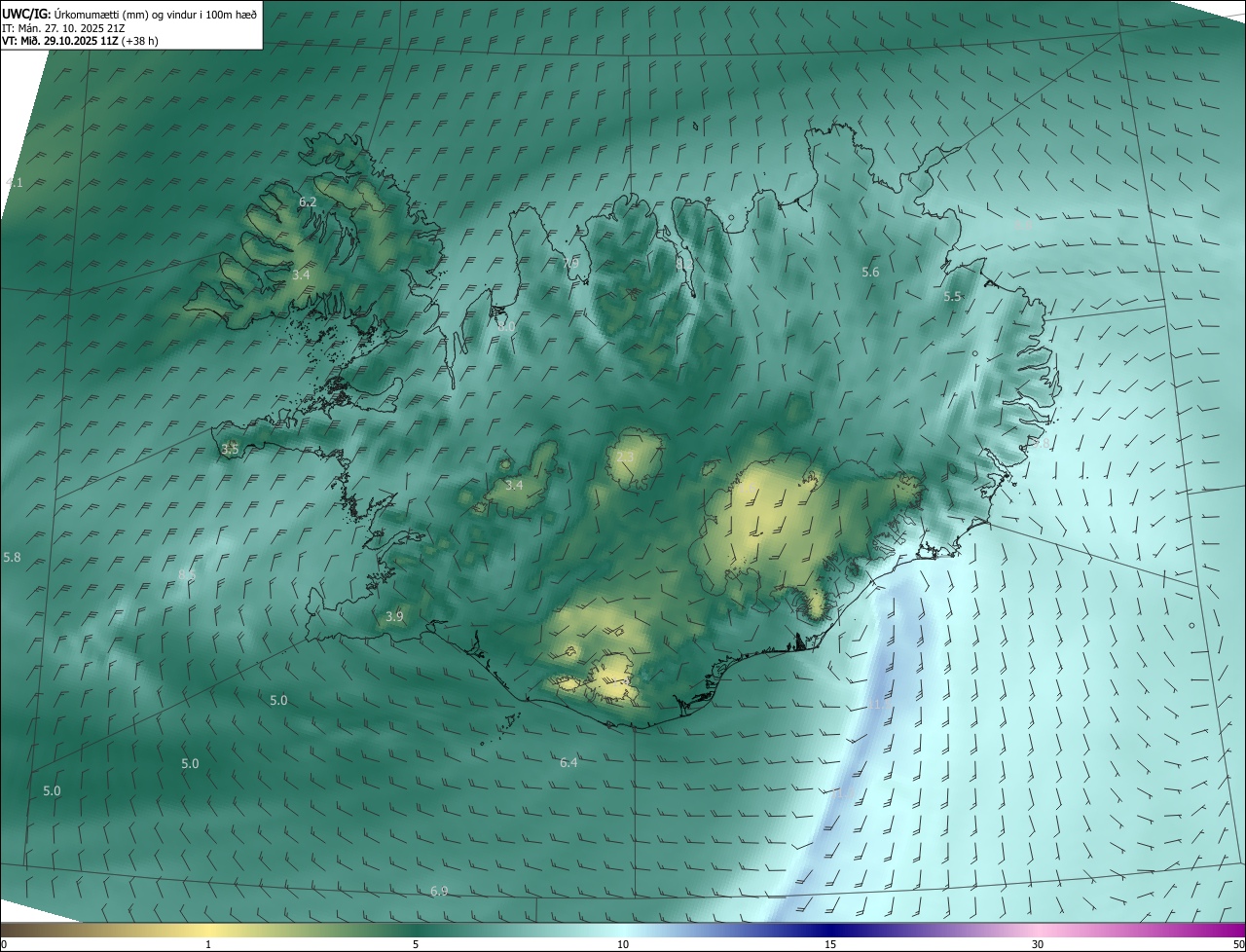This screenshot has width=1246, height=952.
Task: Click the 30 tick on the color legend
Action: (1038, 944)
